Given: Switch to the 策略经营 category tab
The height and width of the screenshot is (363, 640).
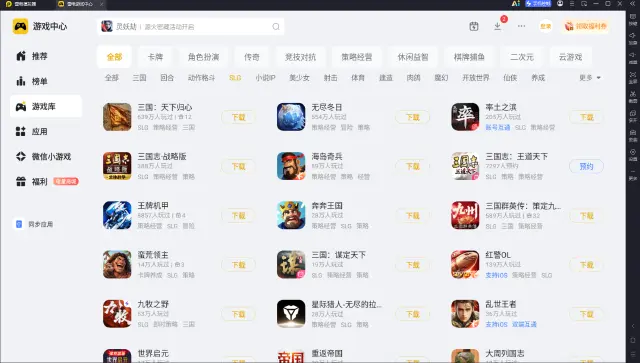Looking at the screenshot, I should [357, 57].
